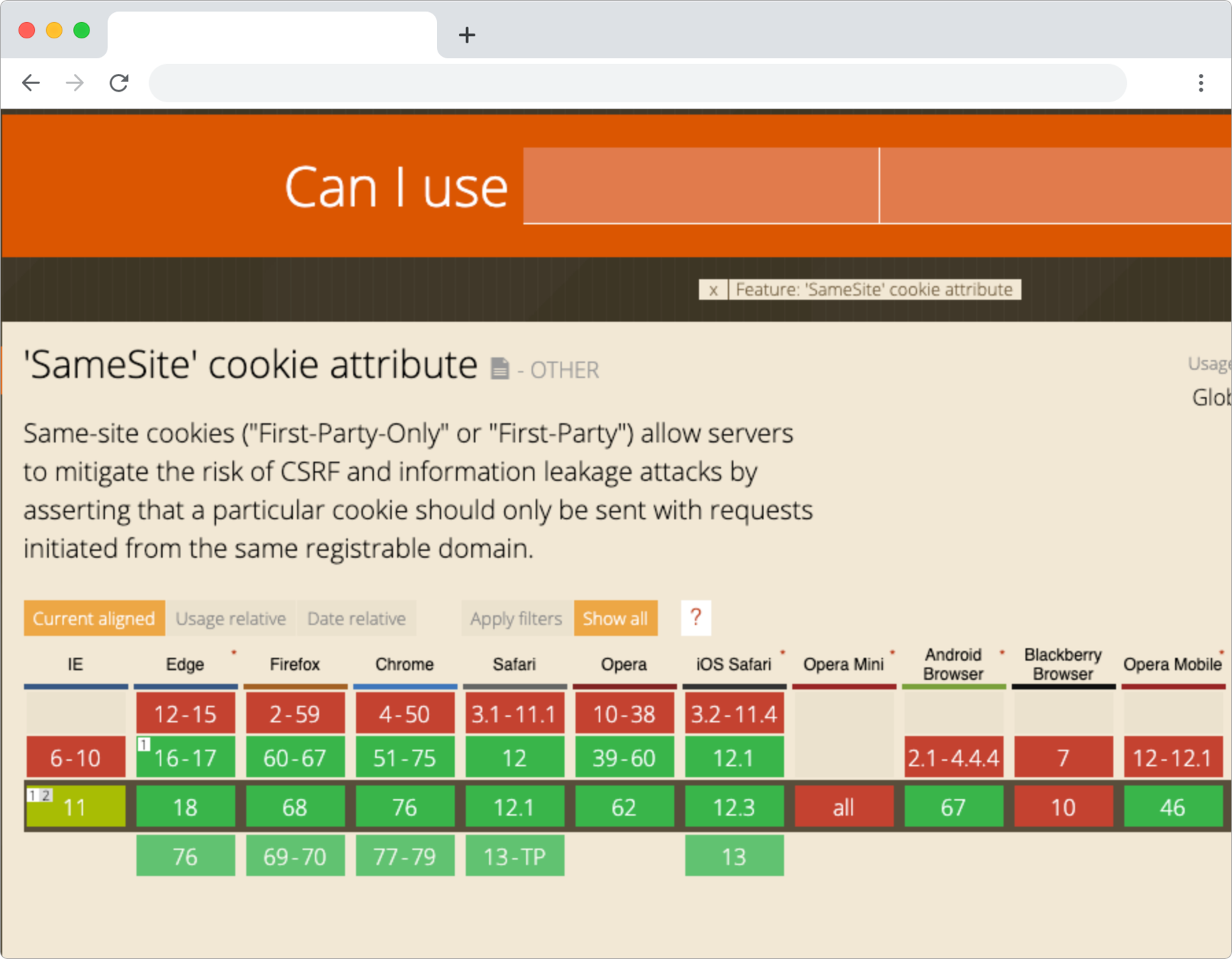The width and height of the screenshot is (1232, 959).
Task: Click the Opera Mini all cell
Action: (x=844, y=806)
